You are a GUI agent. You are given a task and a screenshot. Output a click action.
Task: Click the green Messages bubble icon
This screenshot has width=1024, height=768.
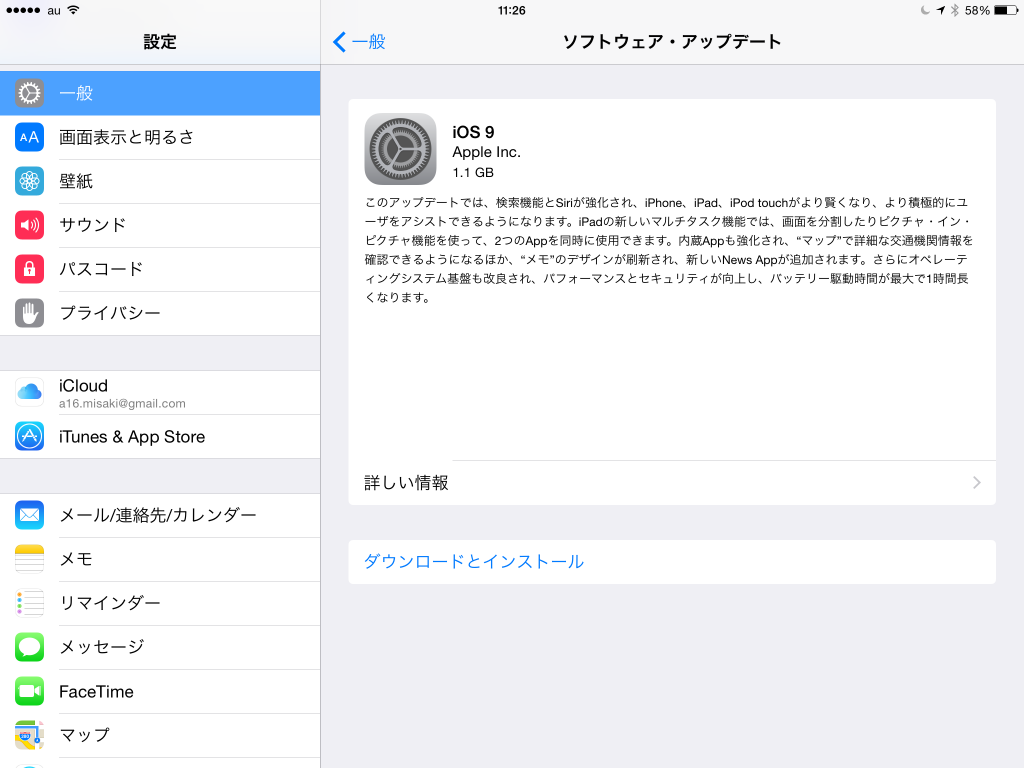[x=29, y=647]
